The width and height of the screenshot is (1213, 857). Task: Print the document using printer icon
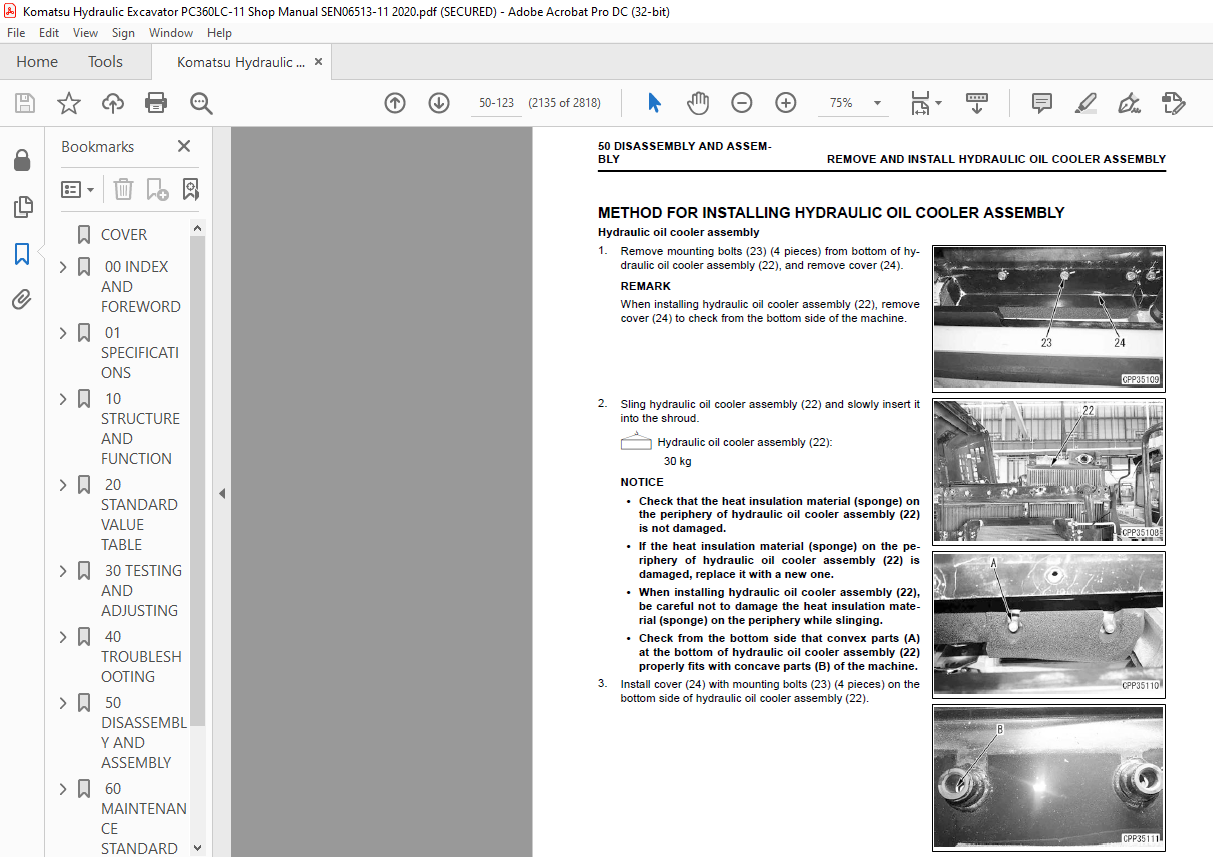[156, 103]
